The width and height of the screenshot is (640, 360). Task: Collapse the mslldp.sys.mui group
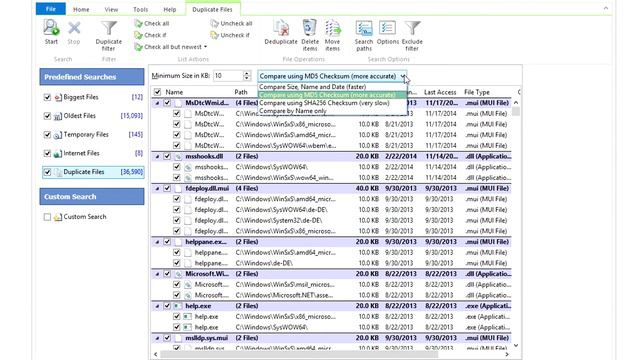click(157, 338)
